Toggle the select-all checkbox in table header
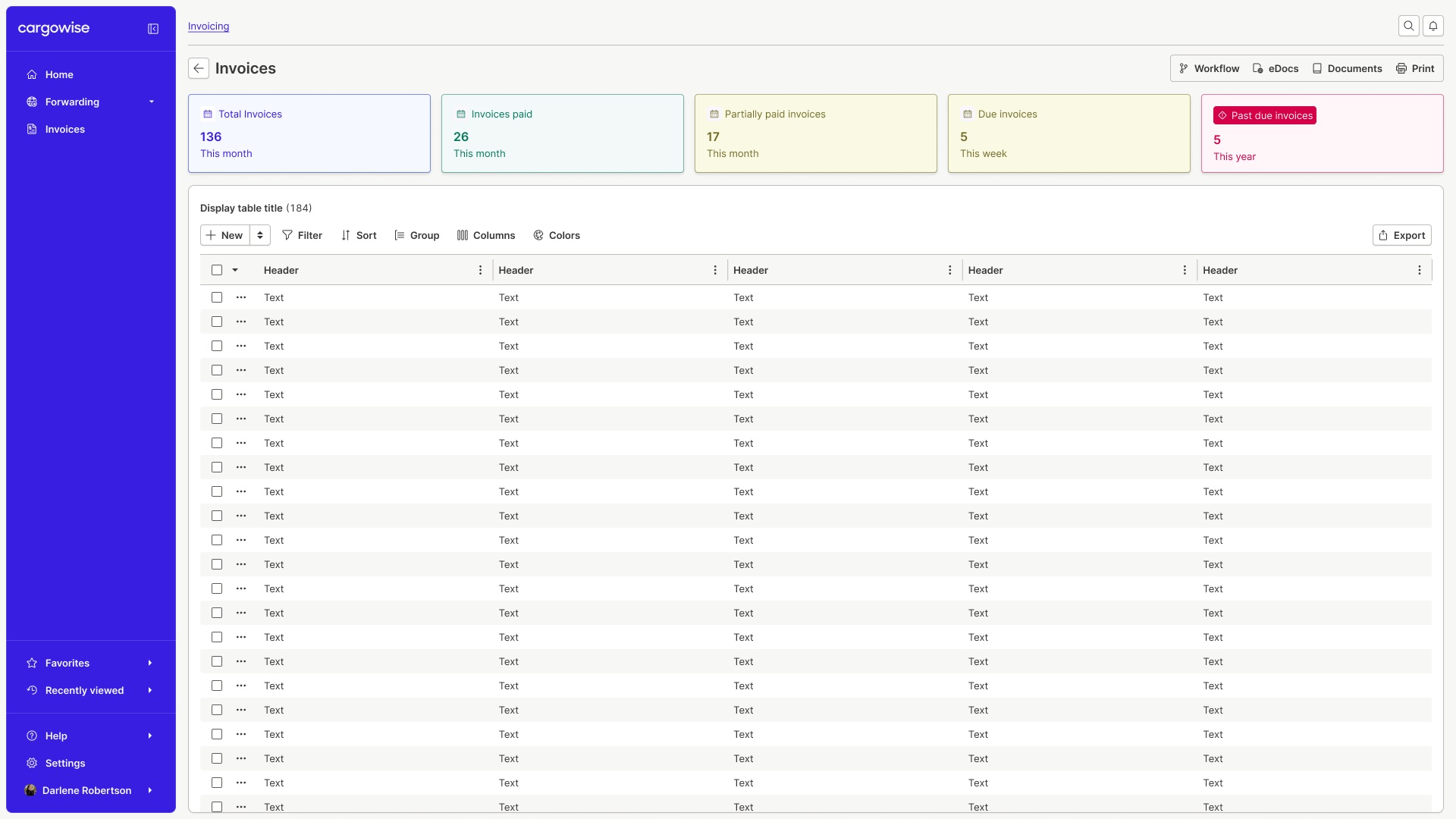1456x819 pixels. point(217,270)
